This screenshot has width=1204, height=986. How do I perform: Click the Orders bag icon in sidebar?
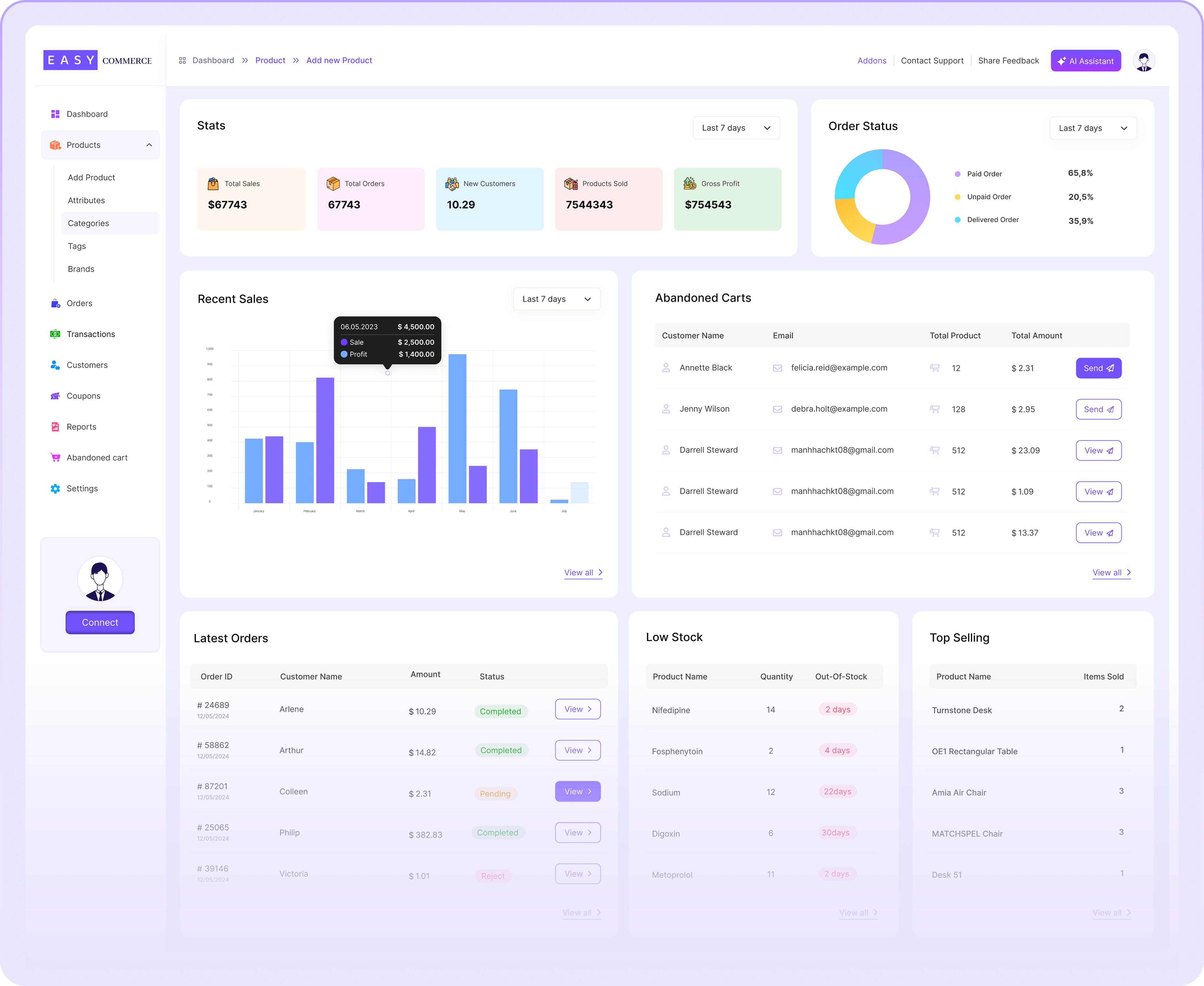55,303
